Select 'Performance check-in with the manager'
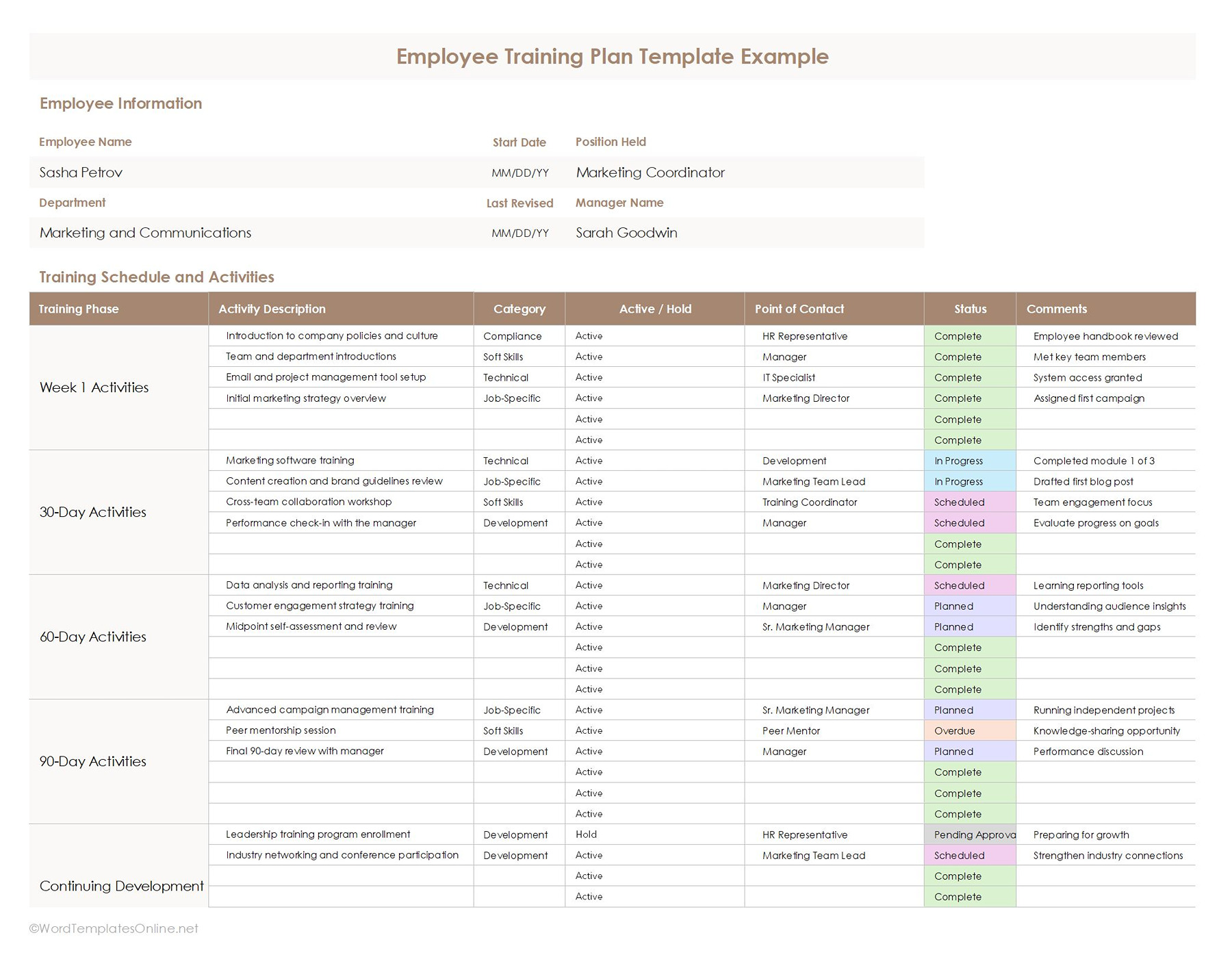The width and height of the screenshot is (1232, 957). 321,522
